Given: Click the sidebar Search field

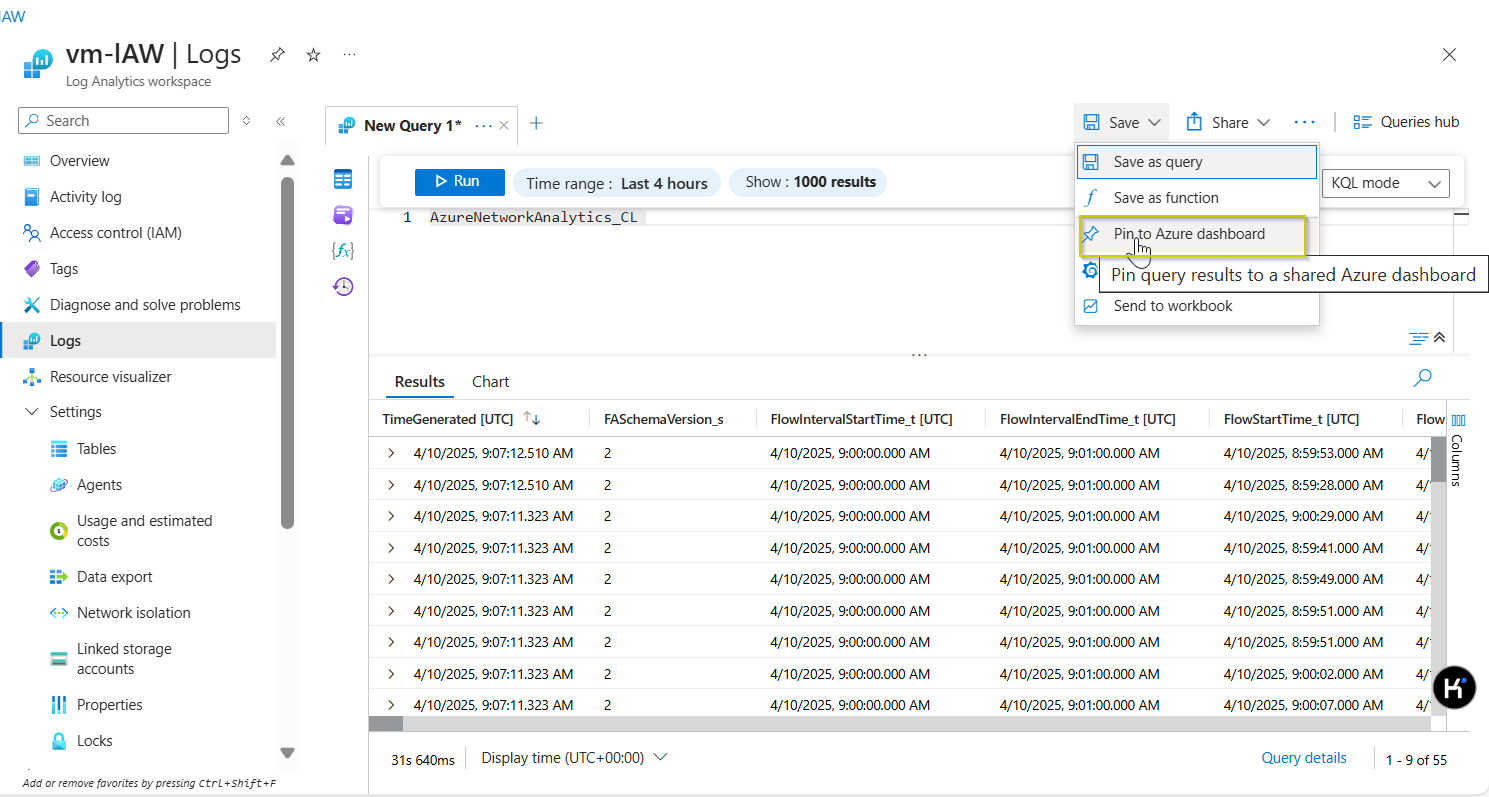Looking at the screenshot, I should (124, 121).
